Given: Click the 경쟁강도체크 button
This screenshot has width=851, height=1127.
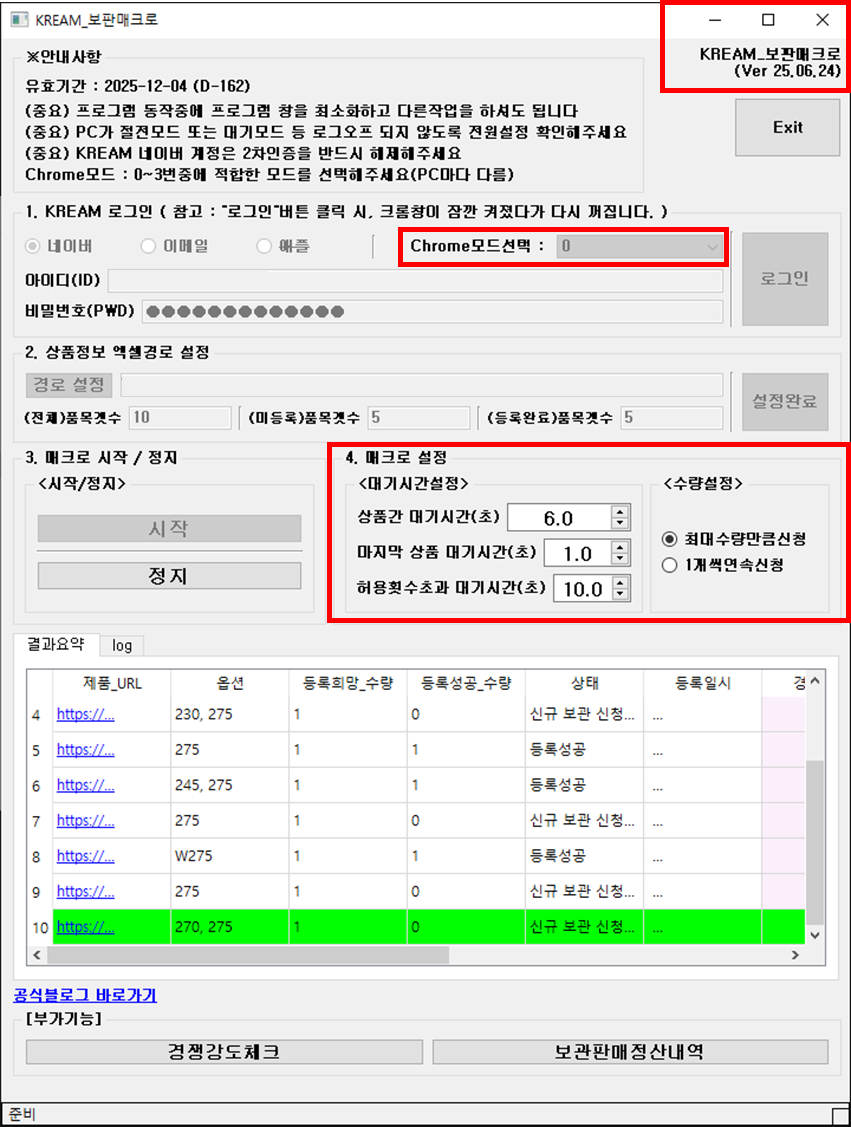Looking at the screenshot, I should (x=224, y=1052).
